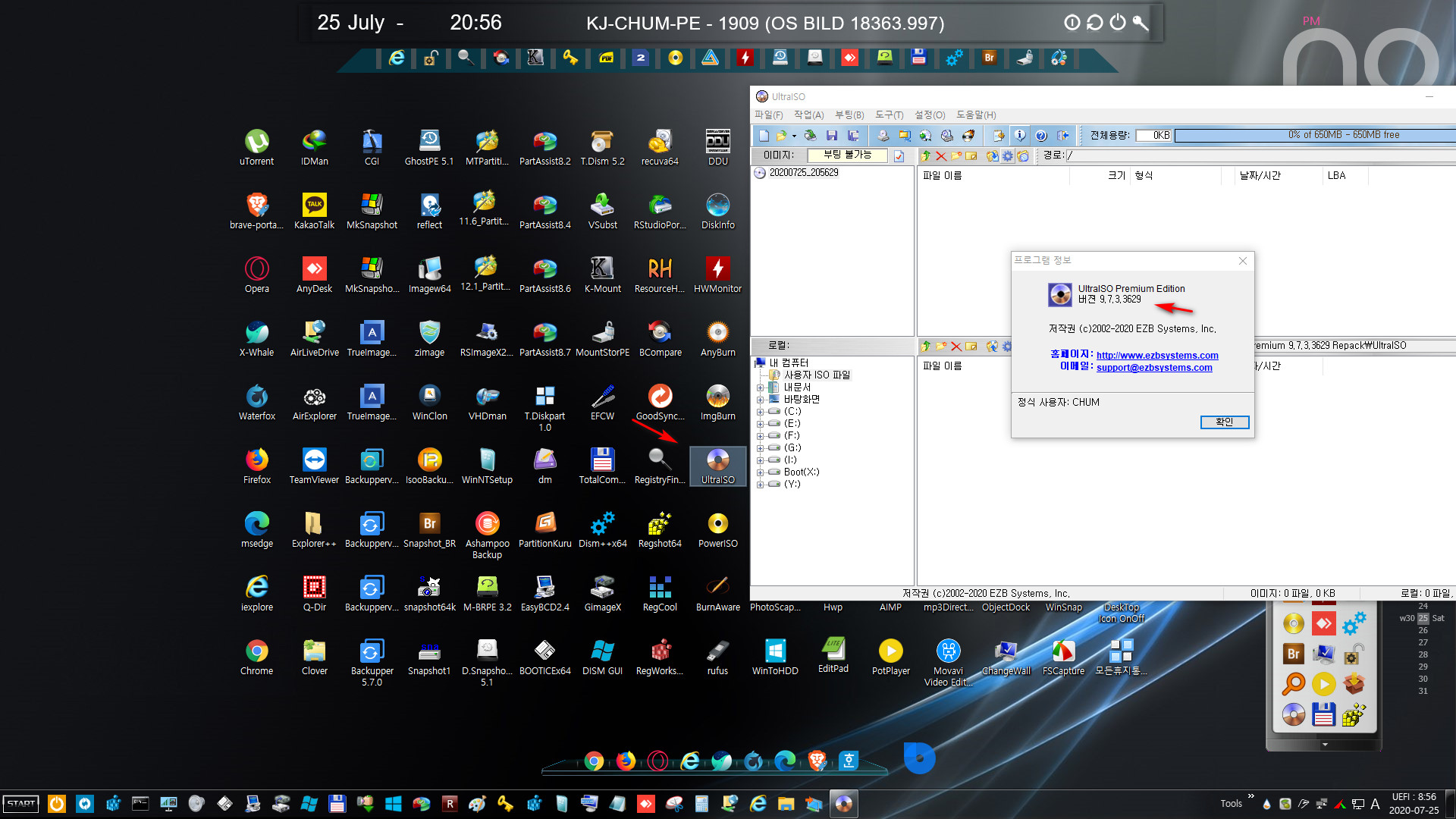Select 사용자 ISO 파일 tree item

(817, 375)
